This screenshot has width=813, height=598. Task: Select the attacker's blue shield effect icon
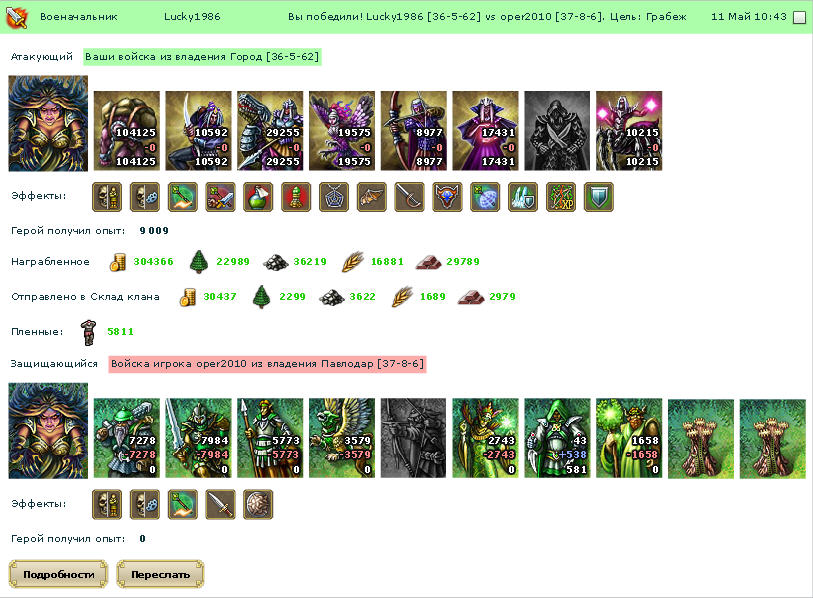[x=599, y=197]
